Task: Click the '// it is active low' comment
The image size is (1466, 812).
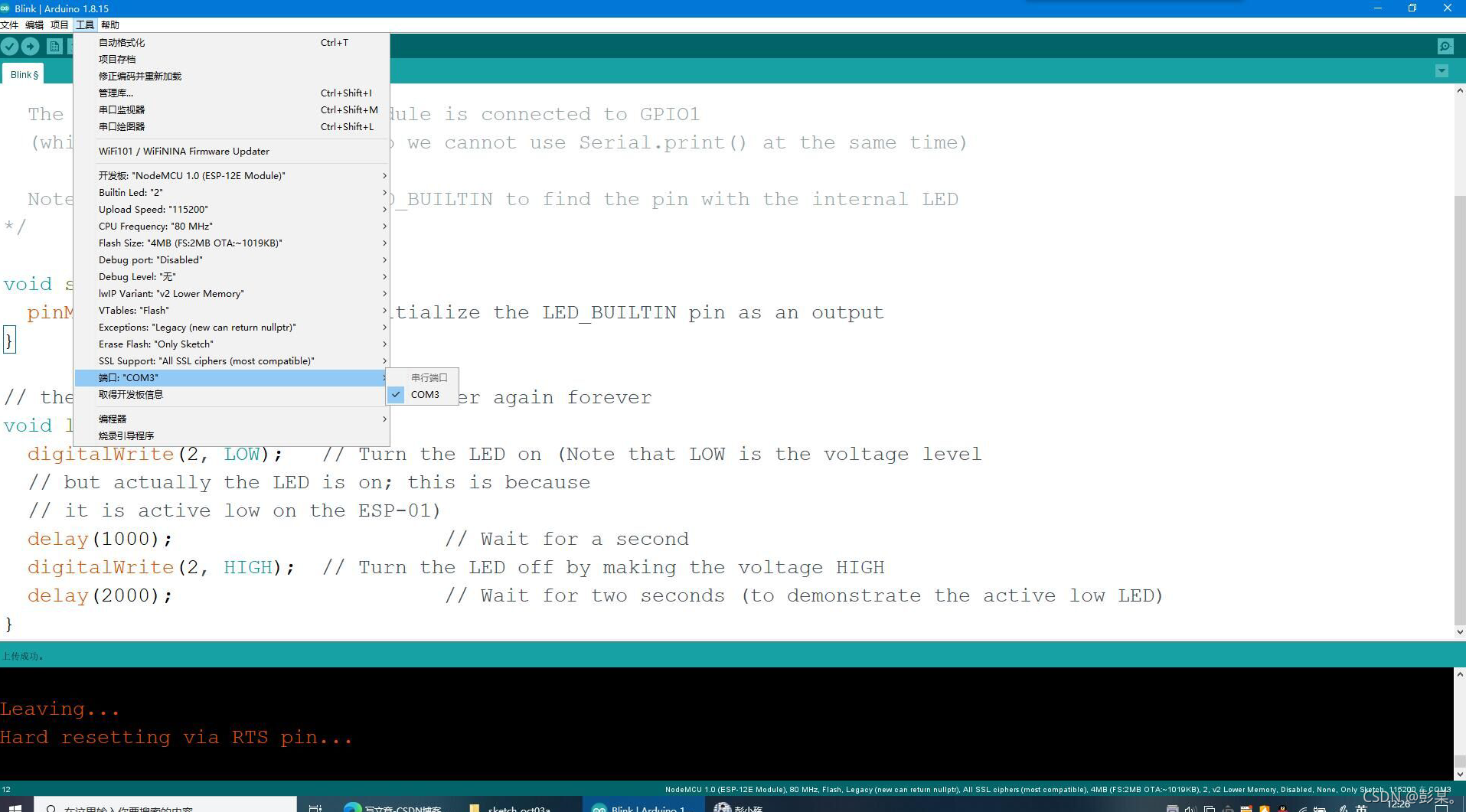Action: (234, 511)
